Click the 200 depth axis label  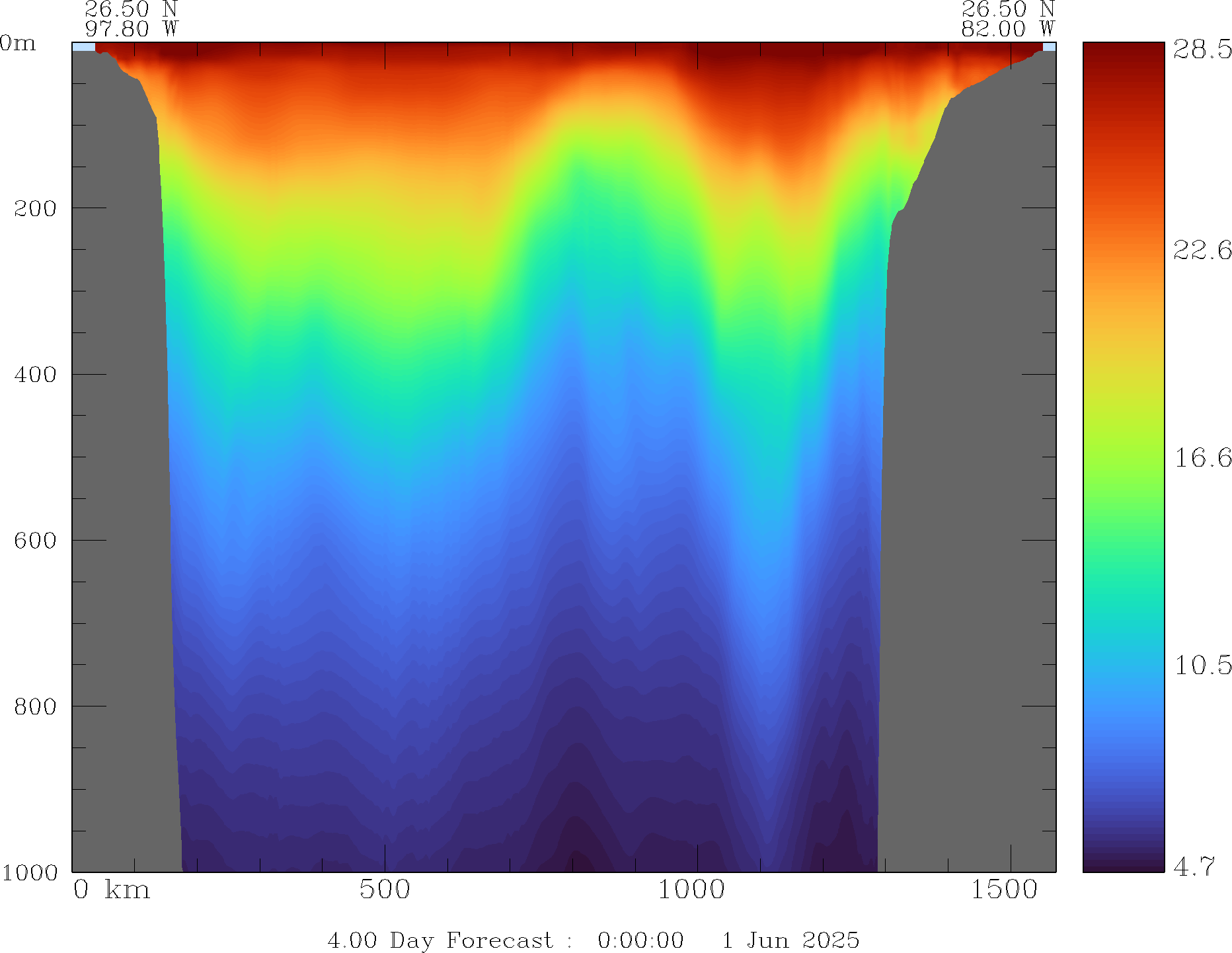point(35,209)
